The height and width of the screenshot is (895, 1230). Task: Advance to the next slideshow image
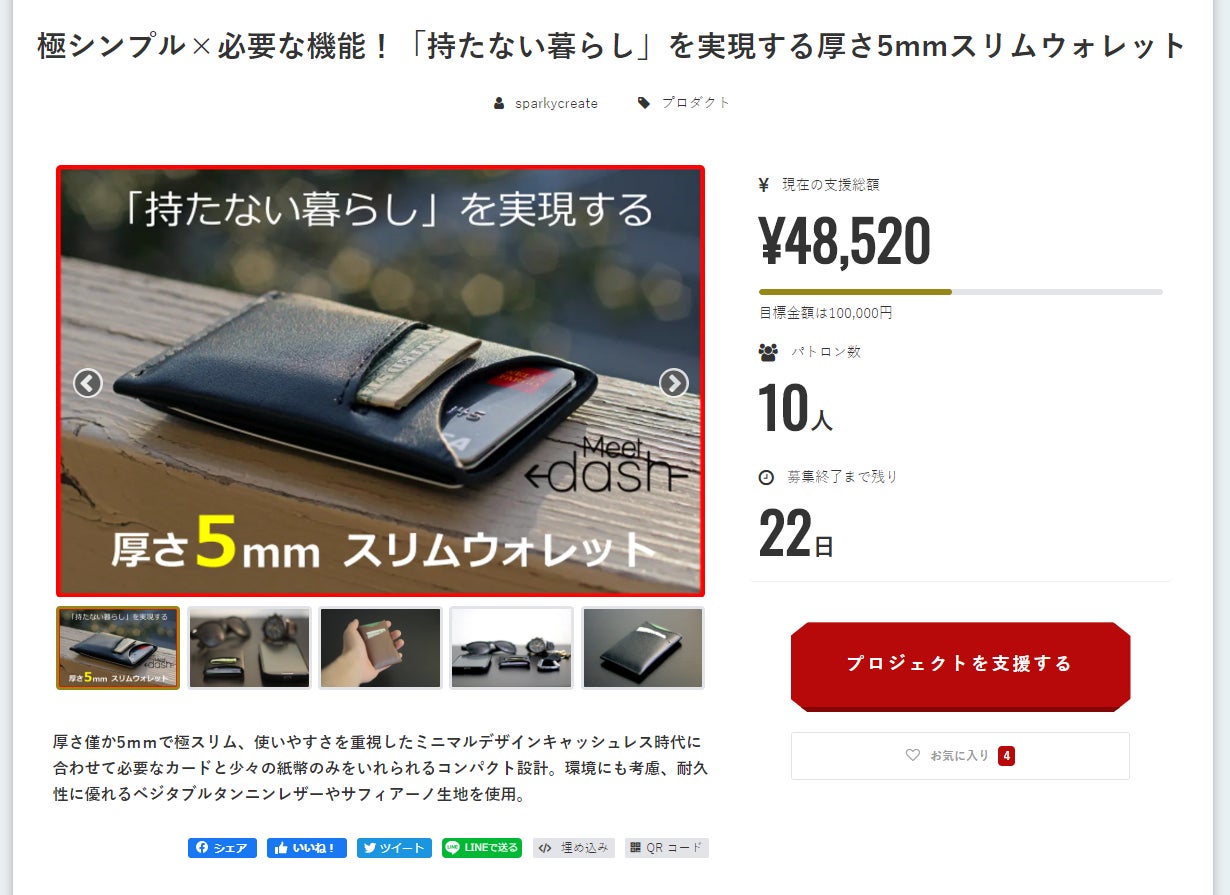[x=674, y=383]
